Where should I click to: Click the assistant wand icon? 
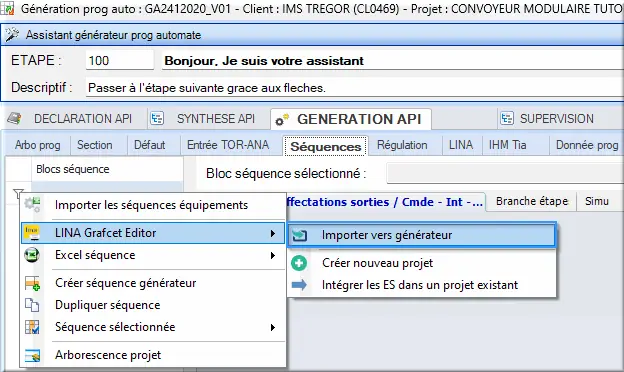point(12,35)
